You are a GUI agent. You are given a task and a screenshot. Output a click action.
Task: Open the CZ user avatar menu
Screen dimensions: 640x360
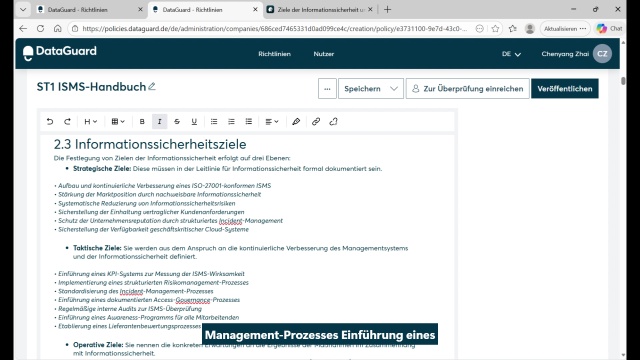[x=602, y=54]
